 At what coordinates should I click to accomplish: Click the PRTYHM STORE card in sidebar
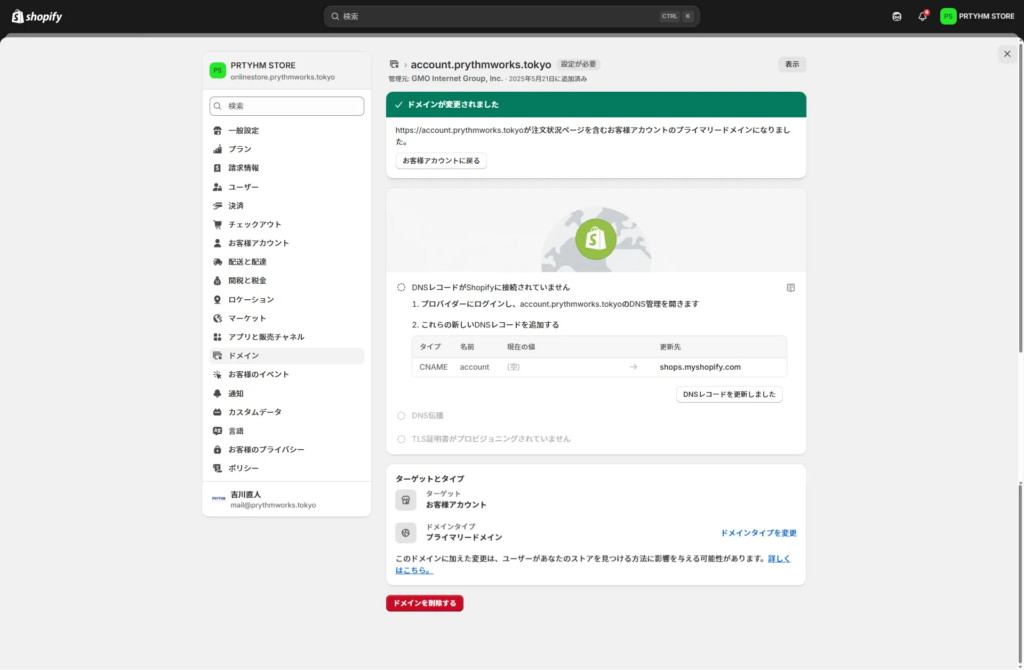pos(287,71)
